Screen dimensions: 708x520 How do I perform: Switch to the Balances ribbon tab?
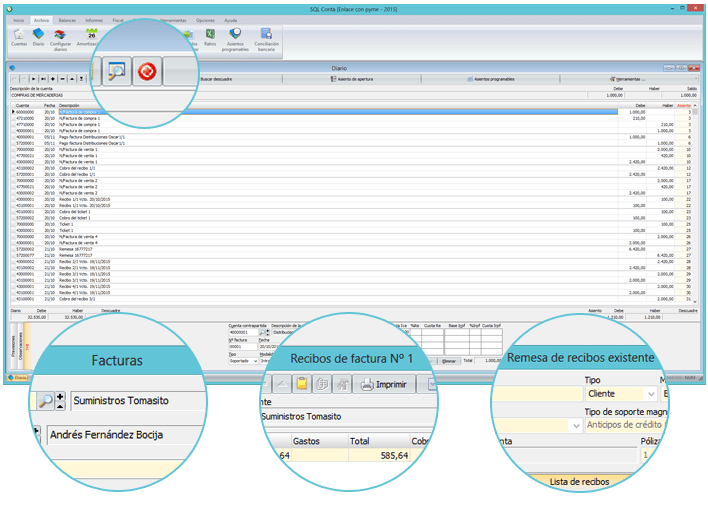pos(67,19)
